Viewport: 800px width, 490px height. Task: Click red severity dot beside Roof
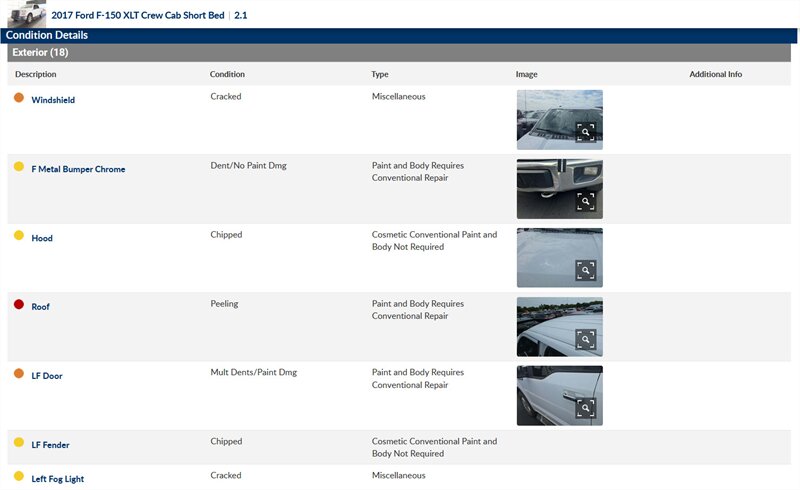pyautogui.click(x=19, y=304)
